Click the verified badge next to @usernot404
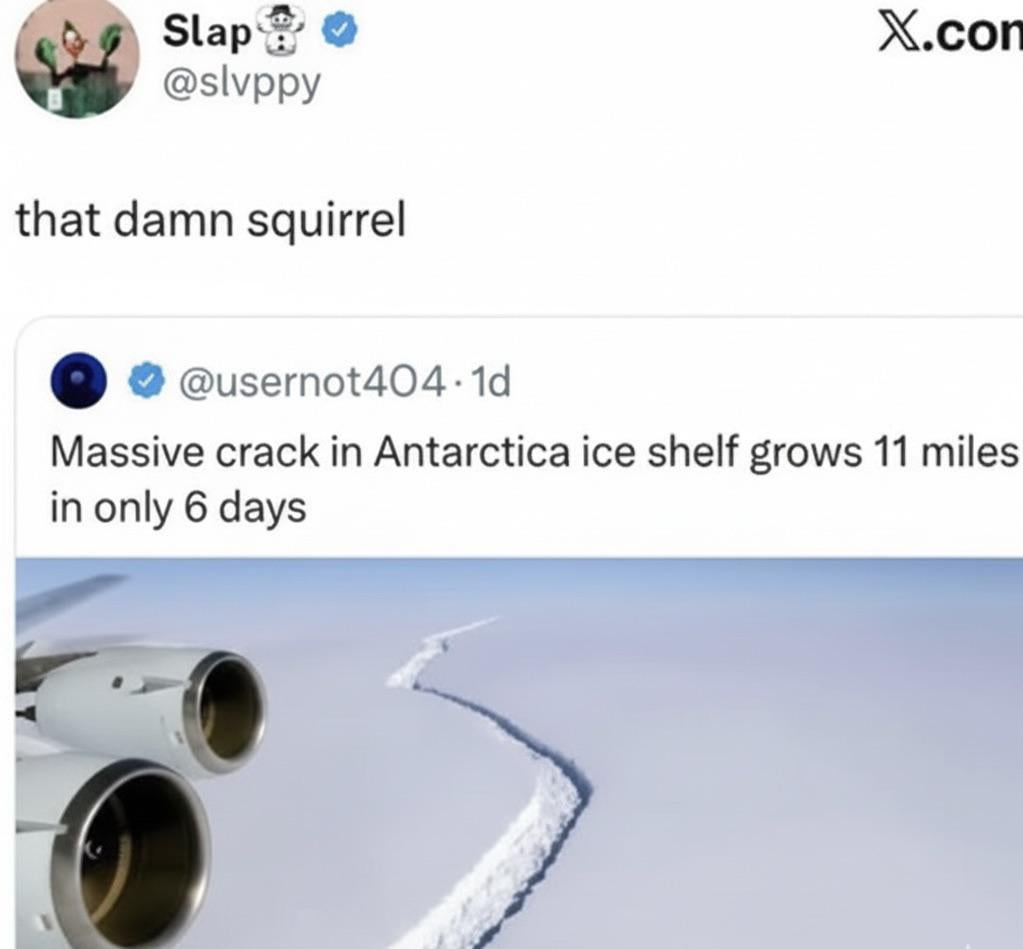1023x949 pixels. coord(146,381)
